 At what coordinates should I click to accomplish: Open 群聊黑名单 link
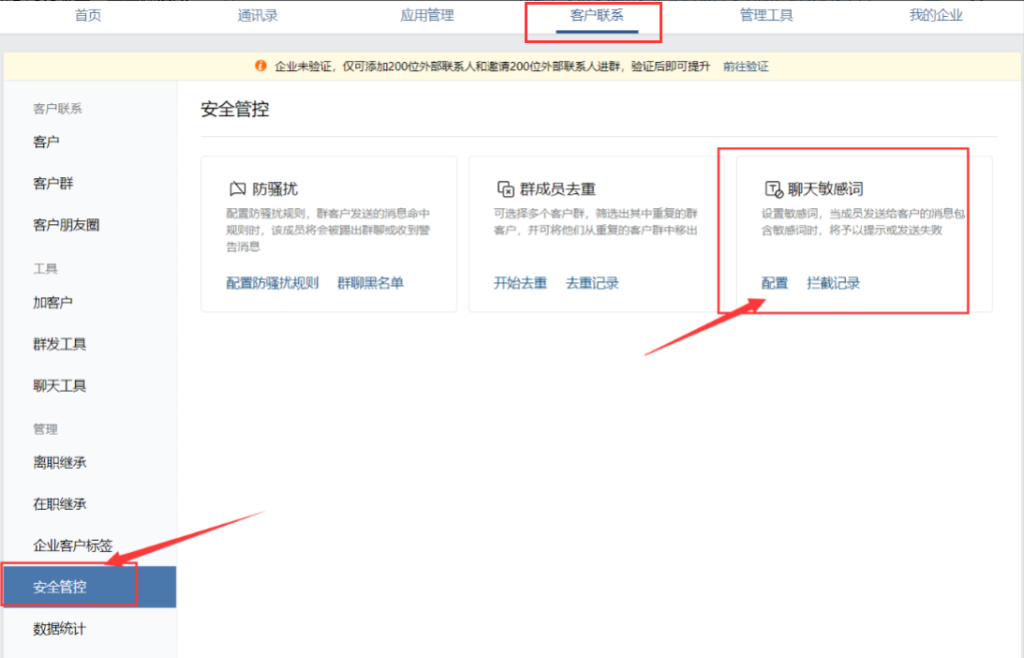pyautogui.click(x=370, y=283)
